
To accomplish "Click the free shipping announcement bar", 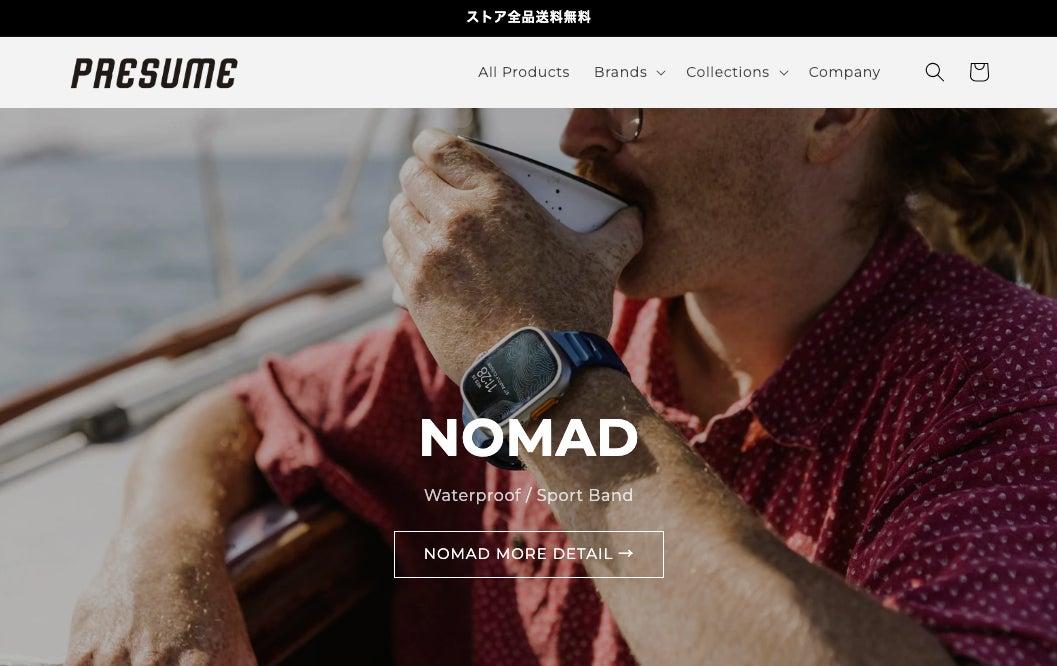I will [528, 18].
